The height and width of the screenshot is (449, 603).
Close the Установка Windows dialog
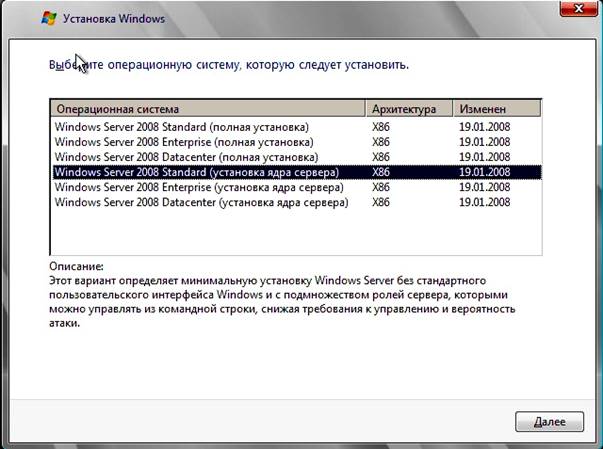pyautogui.click(x=578, y=8)
